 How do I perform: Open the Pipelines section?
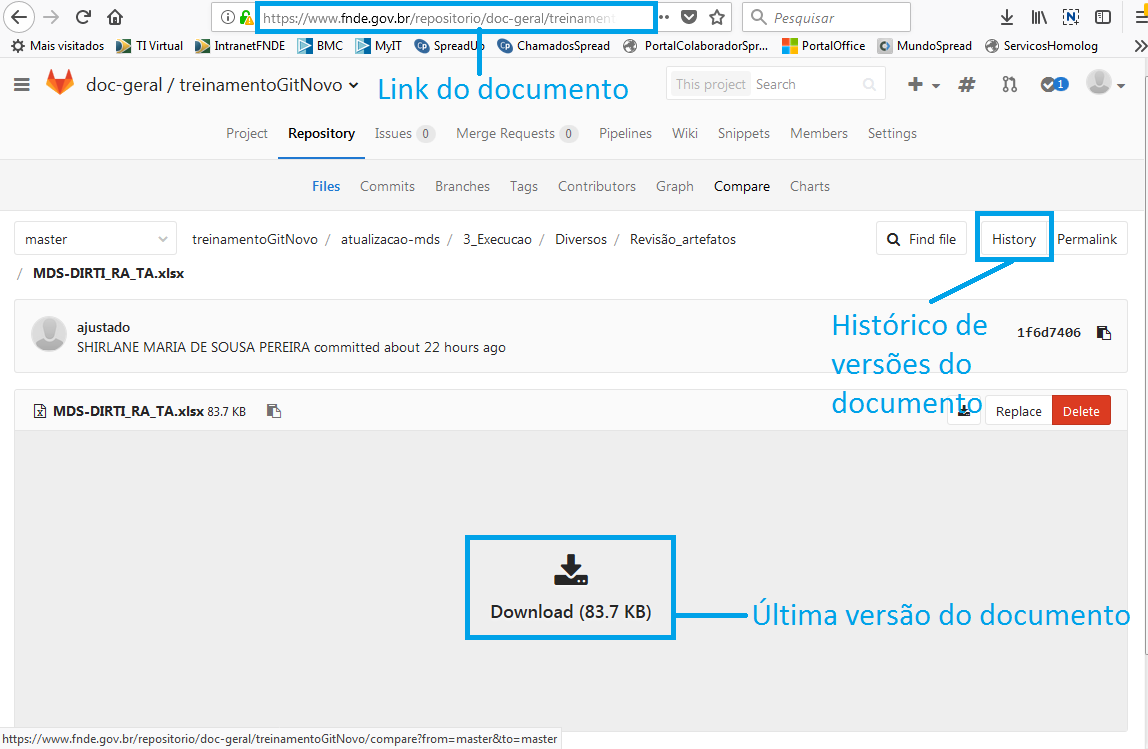tap(625, 133)
